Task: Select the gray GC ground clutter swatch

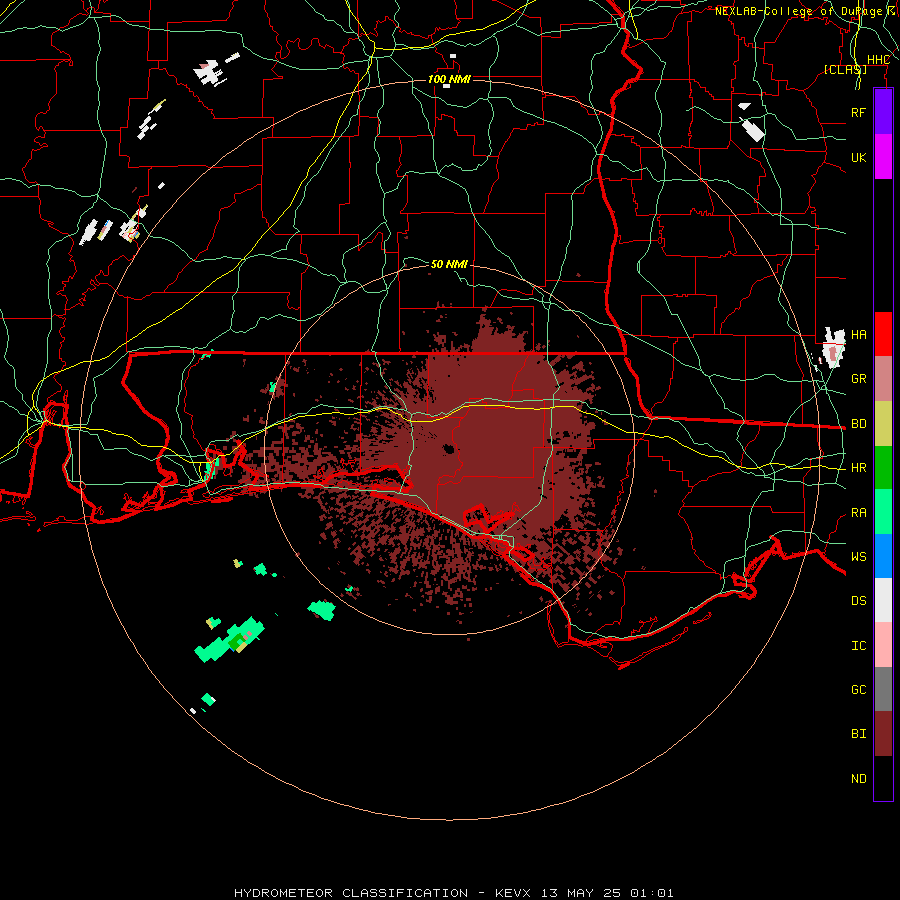Action: (883, 689)
